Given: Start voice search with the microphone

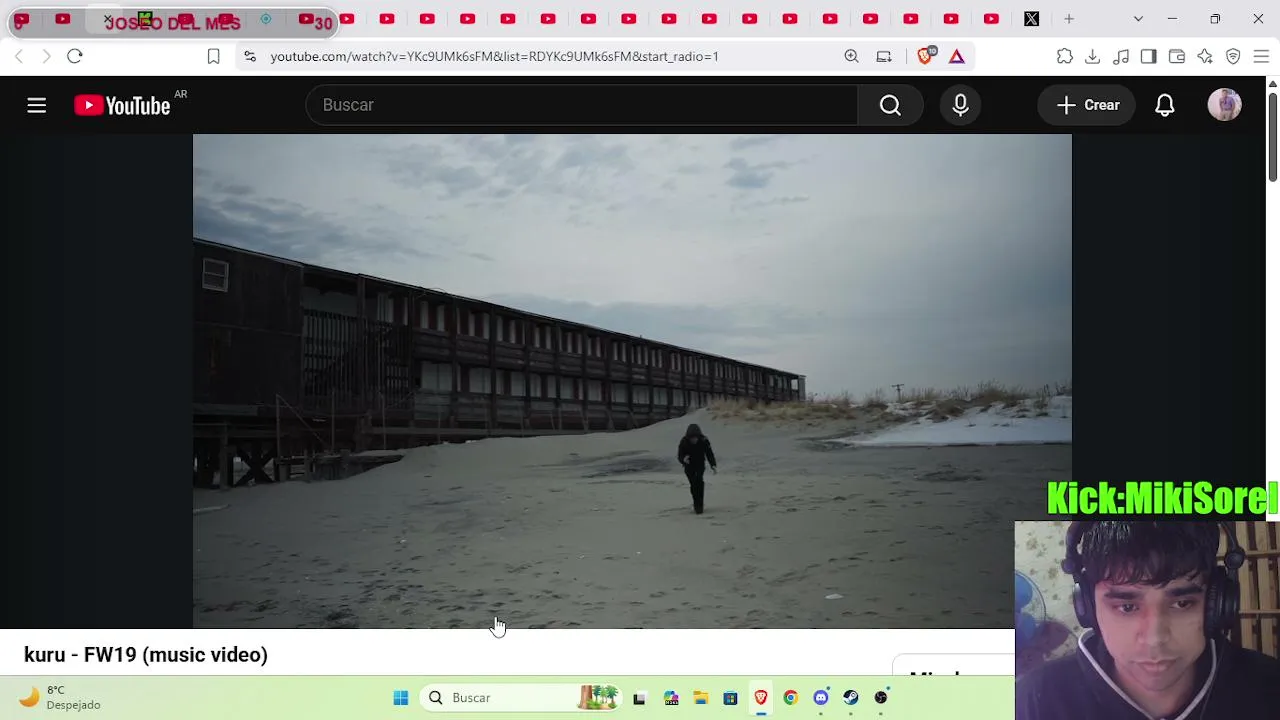Looking at the screenshot, I should (960, 105).
